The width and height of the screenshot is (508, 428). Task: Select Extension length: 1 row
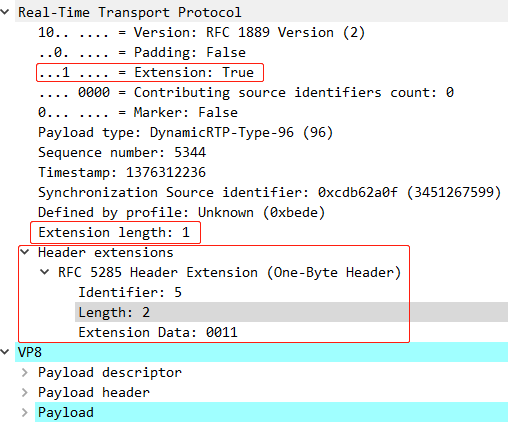click(x=114, y=232)
